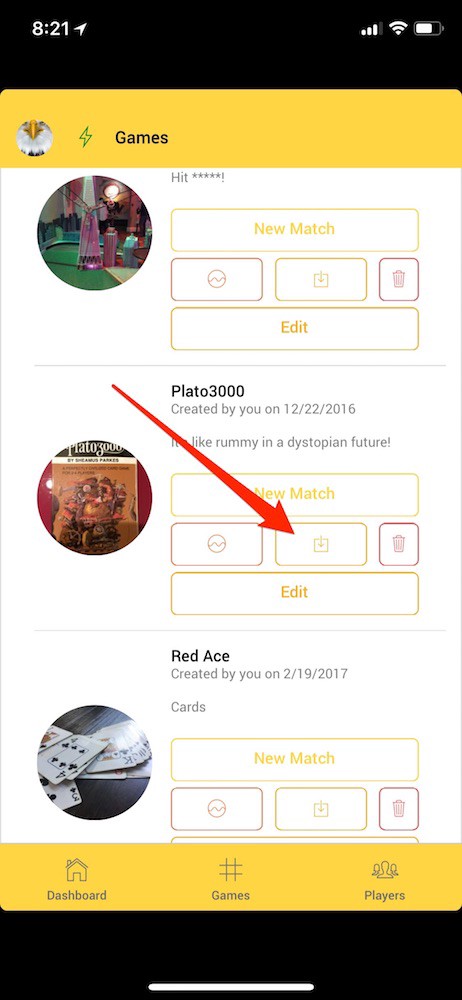Open the Plato3000 game cover image

click(94, 497)
